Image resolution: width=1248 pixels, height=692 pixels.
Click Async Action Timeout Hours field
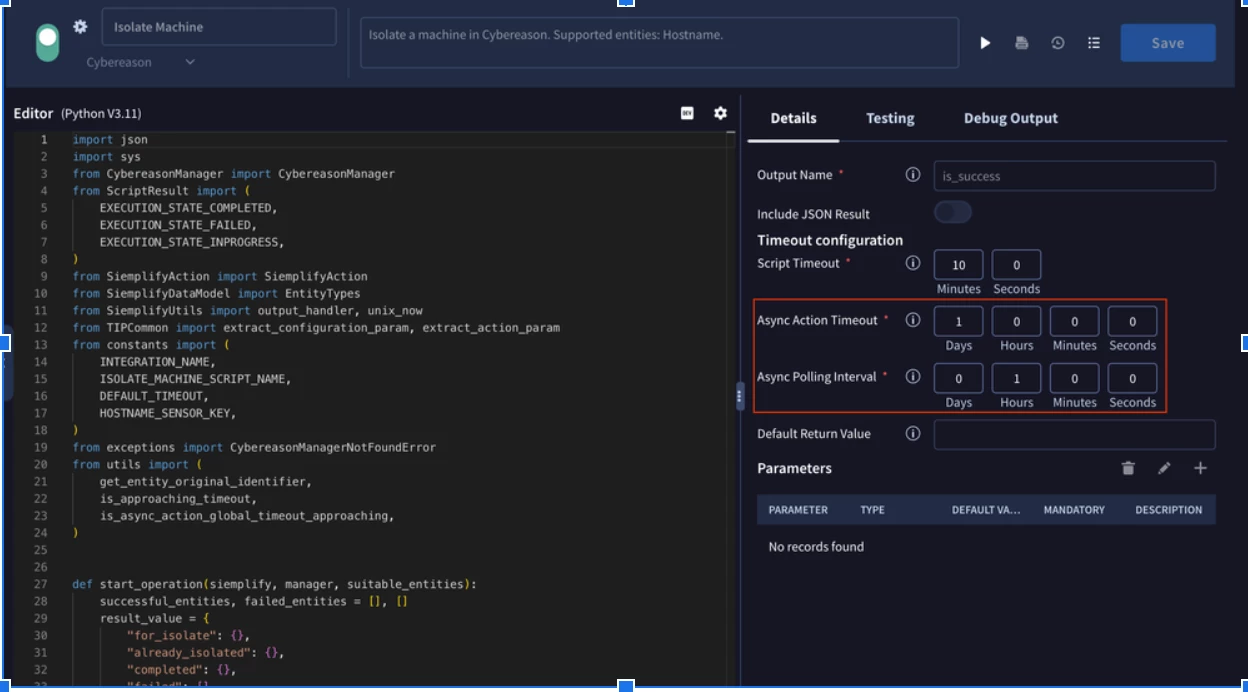(x=1016, y=321)
